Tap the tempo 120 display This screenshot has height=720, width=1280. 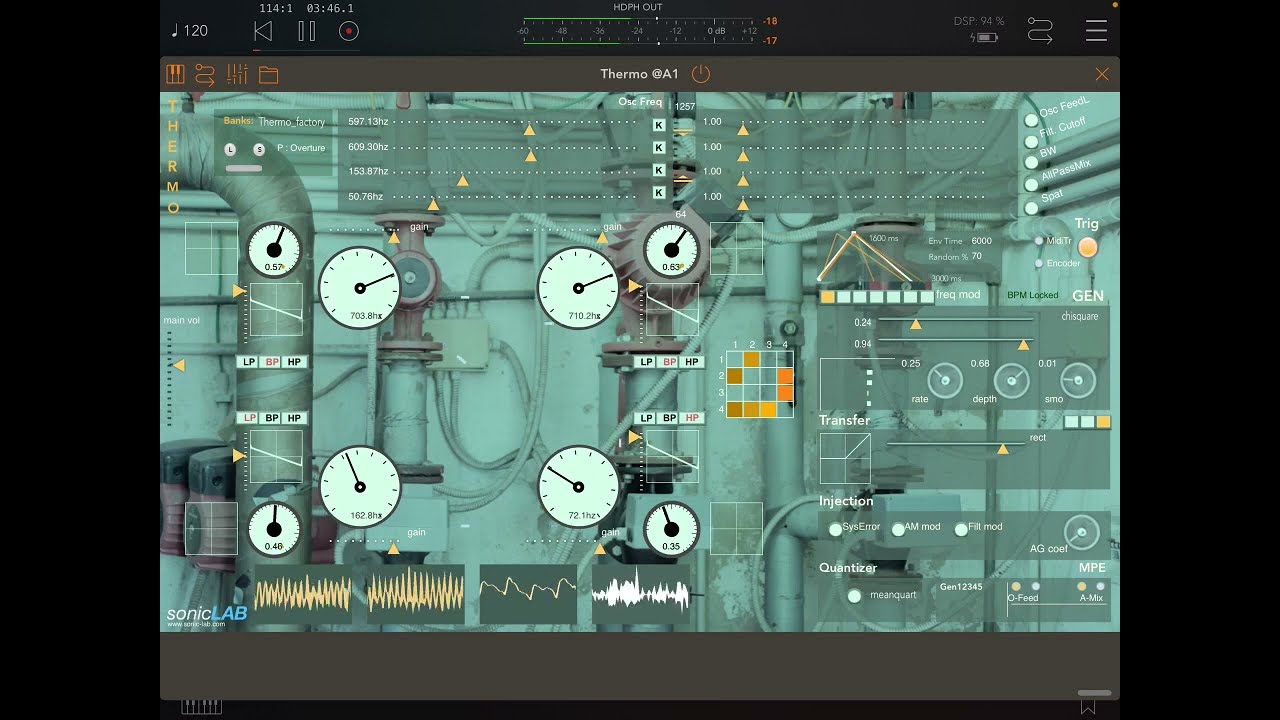(190, 31)
